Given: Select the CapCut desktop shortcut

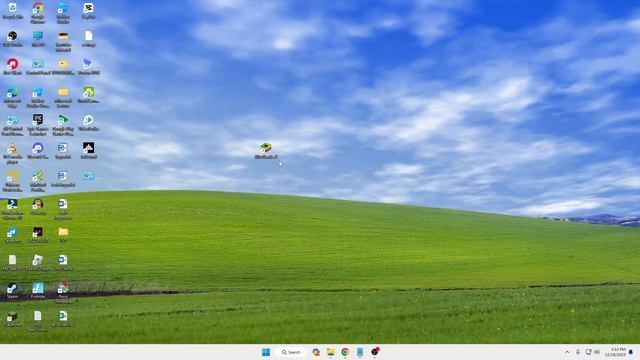Looking at the screenshot, I should pyautogui.click(x=88, y=11).
